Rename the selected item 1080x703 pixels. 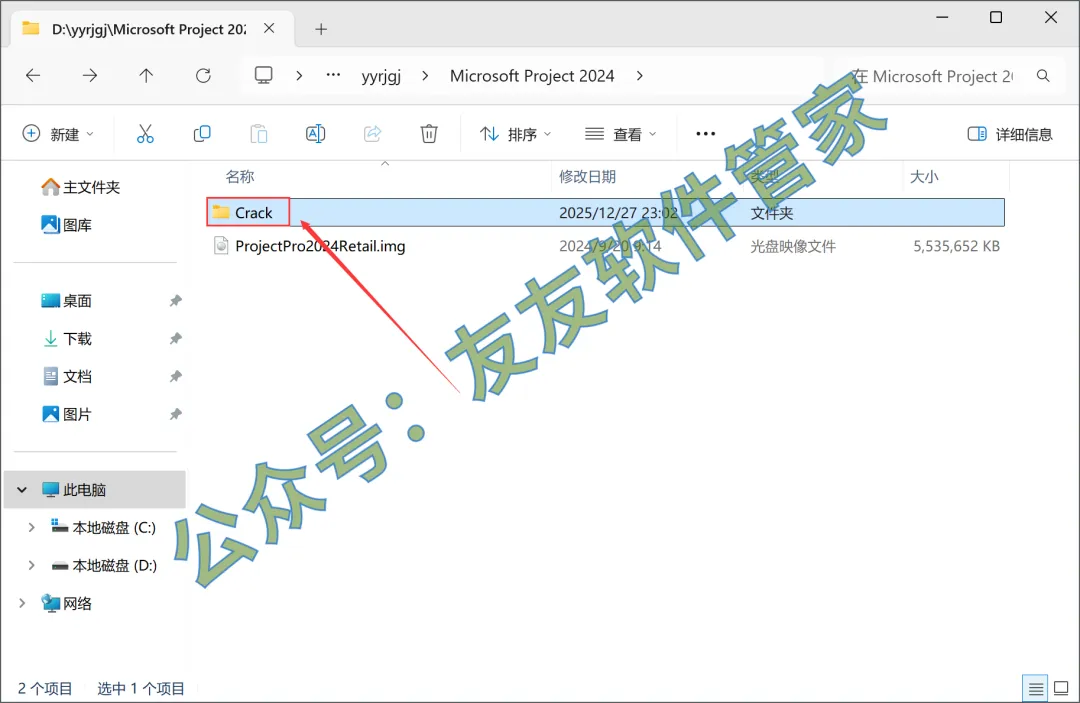[315, 134]
